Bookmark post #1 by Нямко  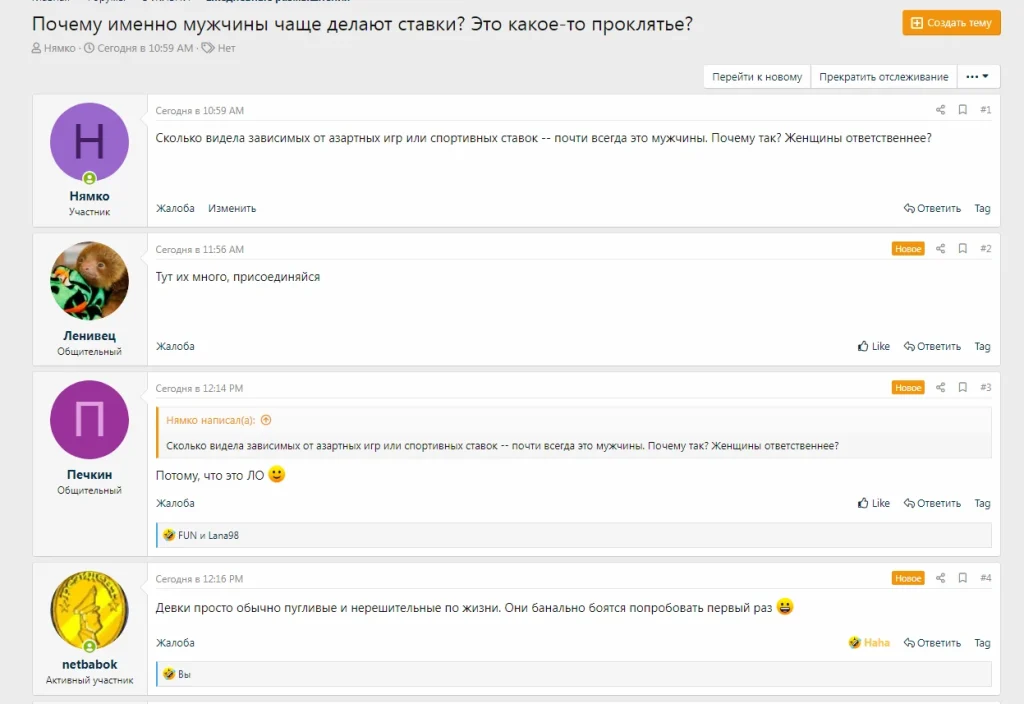tap(963, 110)
